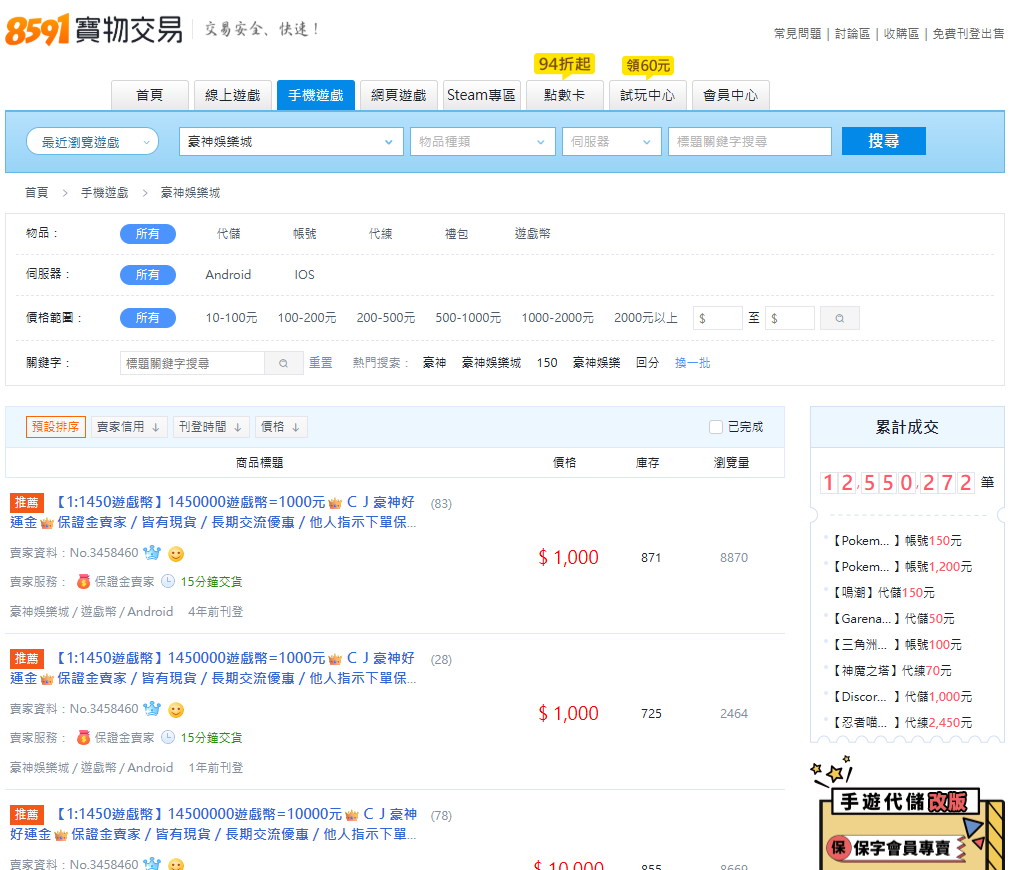Screen dimensions: 1011x870
Task: Click hot search term 回分
Action: (x=647, y=362)
